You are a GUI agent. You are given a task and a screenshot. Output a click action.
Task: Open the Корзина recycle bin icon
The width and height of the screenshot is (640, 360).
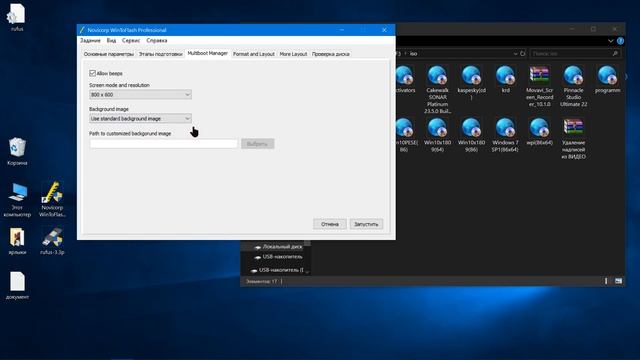tap(17, 151)
